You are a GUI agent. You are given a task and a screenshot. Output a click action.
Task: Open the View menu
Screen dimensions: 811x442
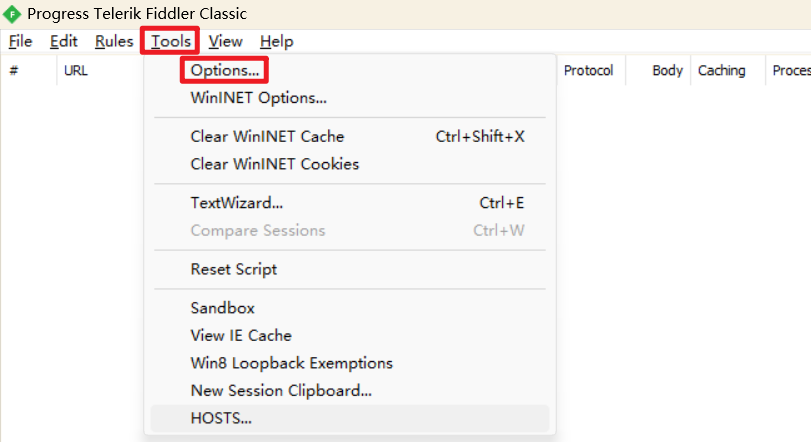226,41
